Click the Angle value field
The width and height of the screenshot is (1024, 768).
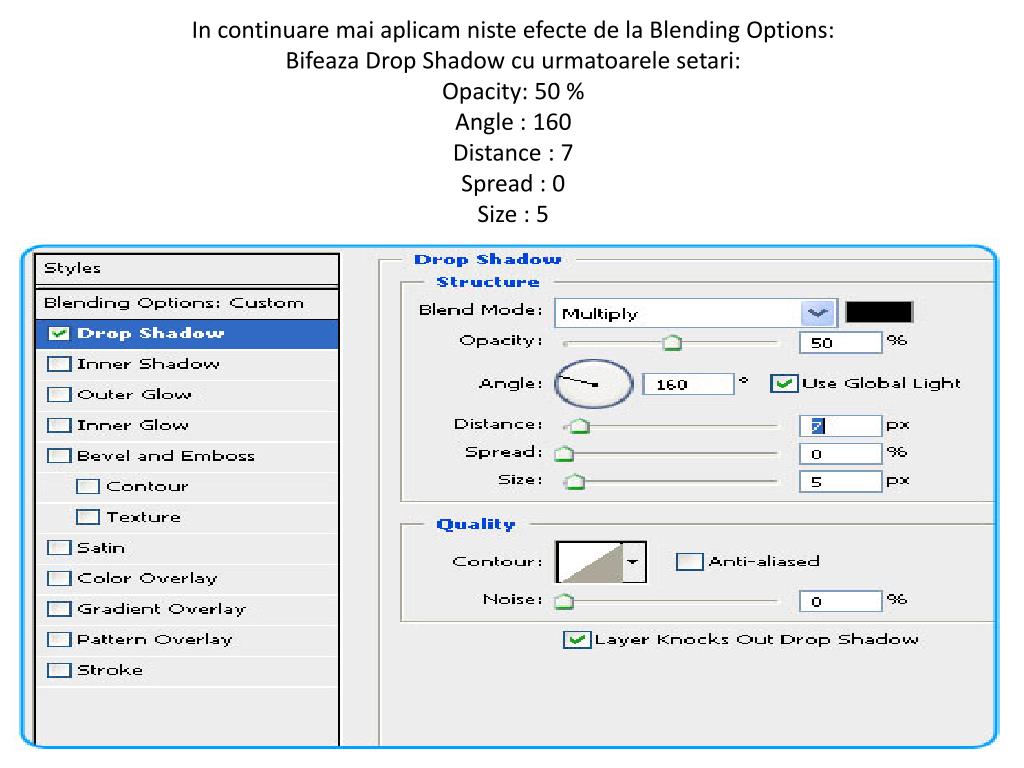[x=688, y=384]
